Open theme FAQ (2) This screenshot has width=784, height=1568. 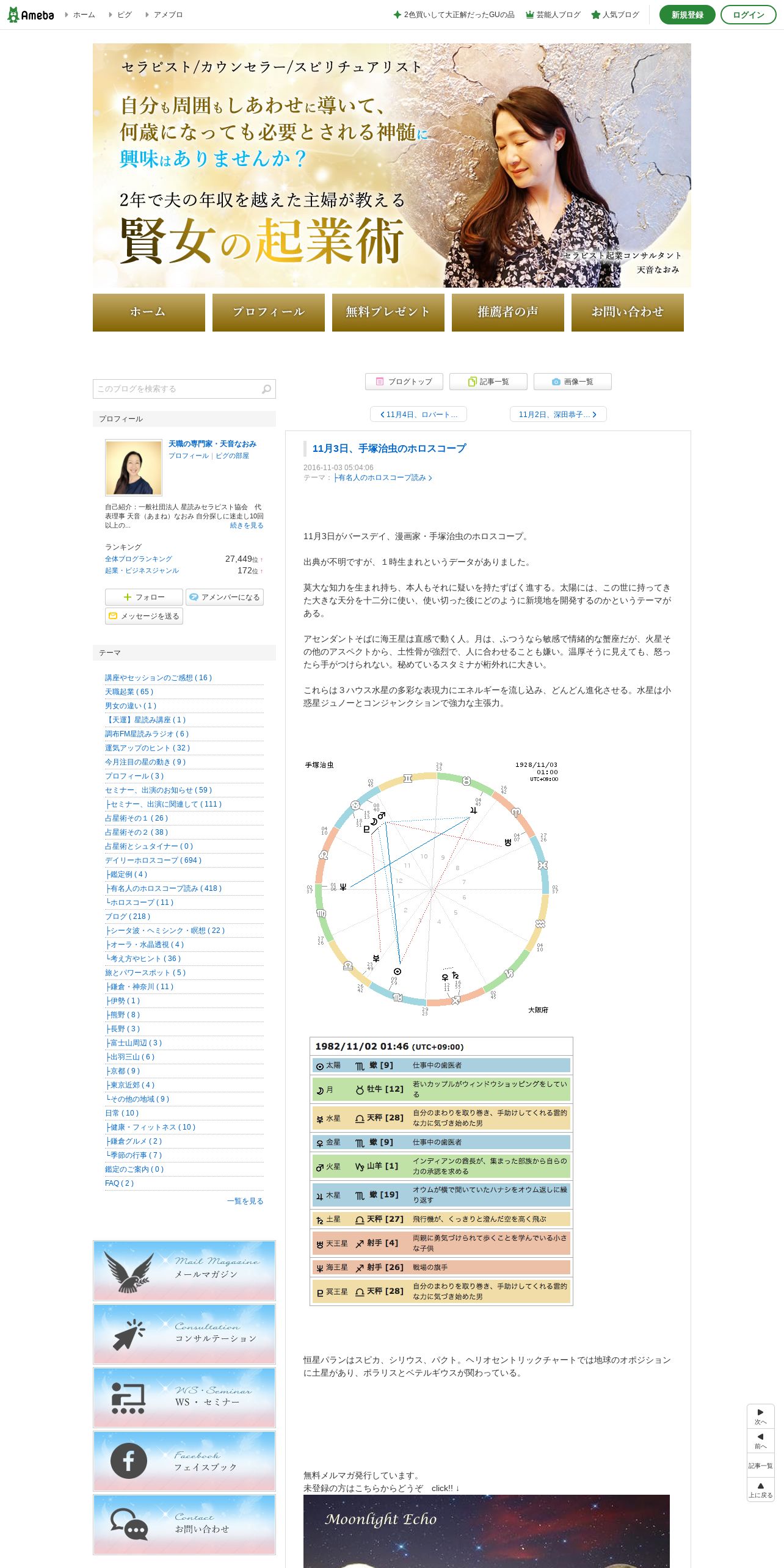(x=120, y=1183)
